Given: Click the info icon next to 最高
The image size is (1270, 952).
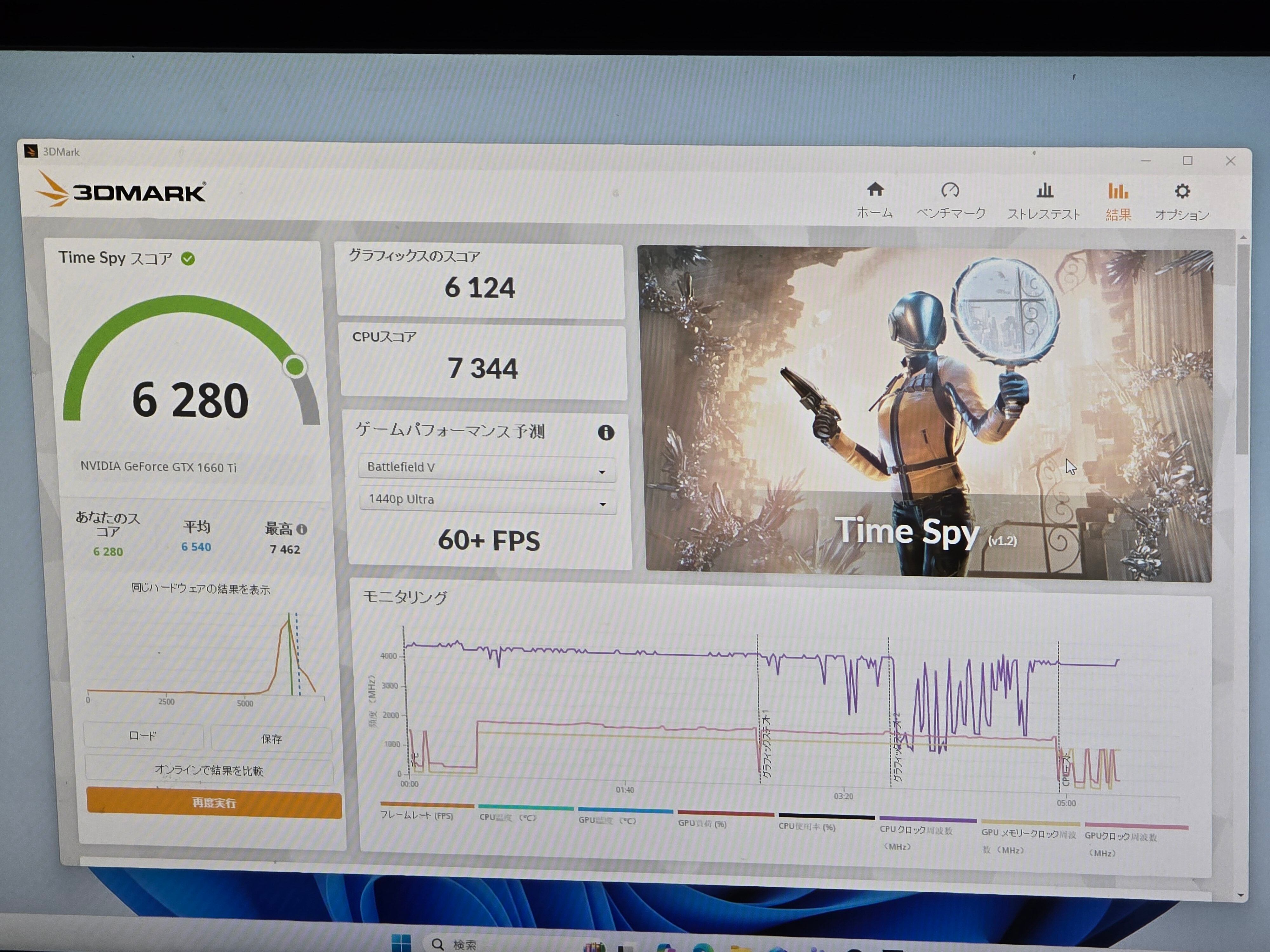Looking at the screenshot, I should coord(302,529).
